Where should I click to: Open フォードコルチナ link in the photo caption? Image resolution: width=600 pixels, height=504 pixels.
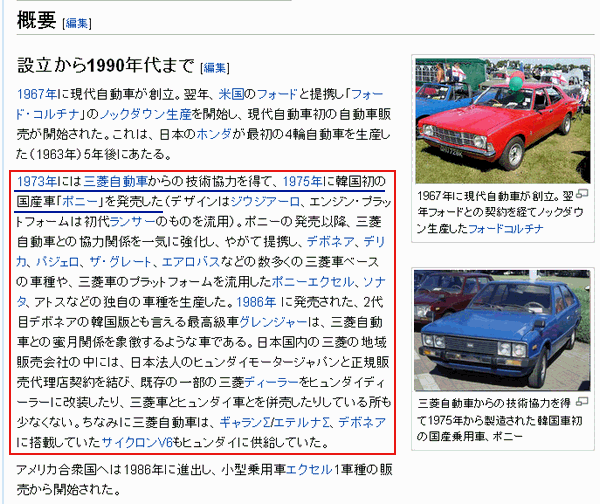525,228
